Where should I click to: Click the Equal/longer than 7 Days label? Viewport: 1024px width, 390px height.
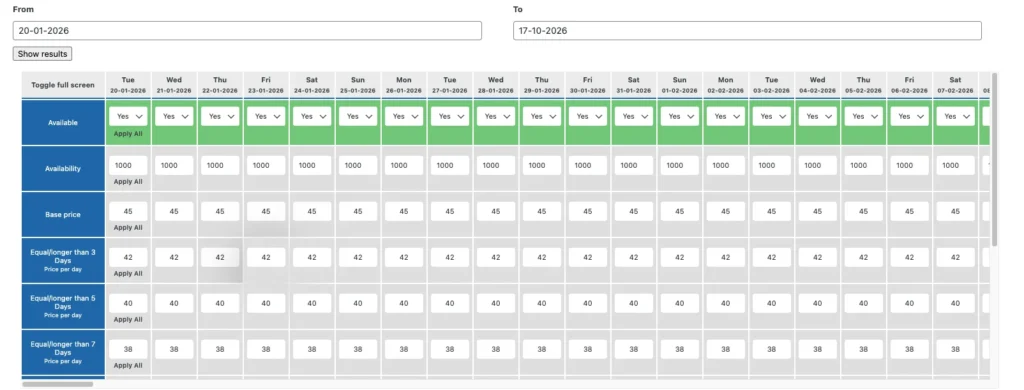(63, 352)
